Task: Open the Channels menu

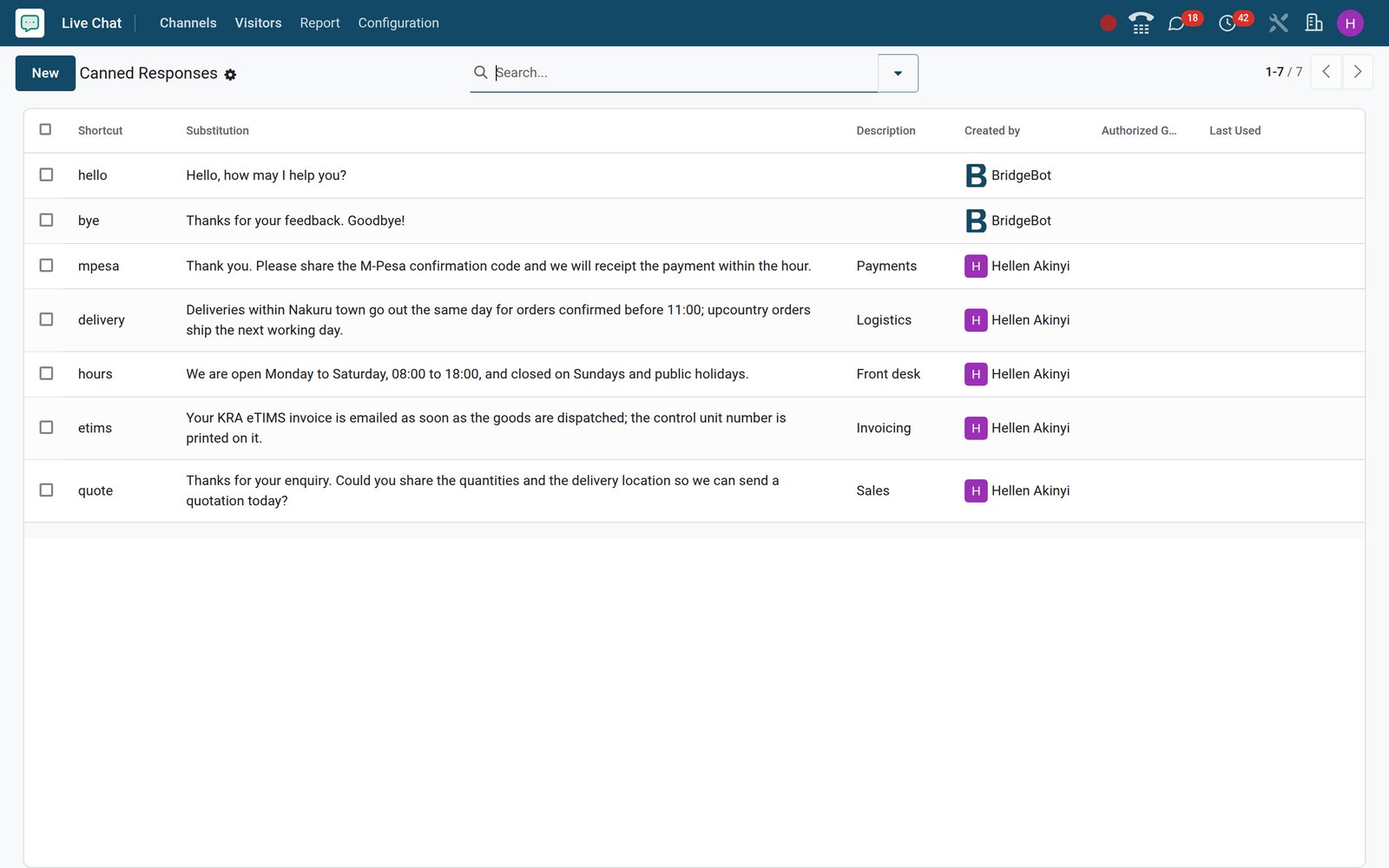Action: (188, 23)
